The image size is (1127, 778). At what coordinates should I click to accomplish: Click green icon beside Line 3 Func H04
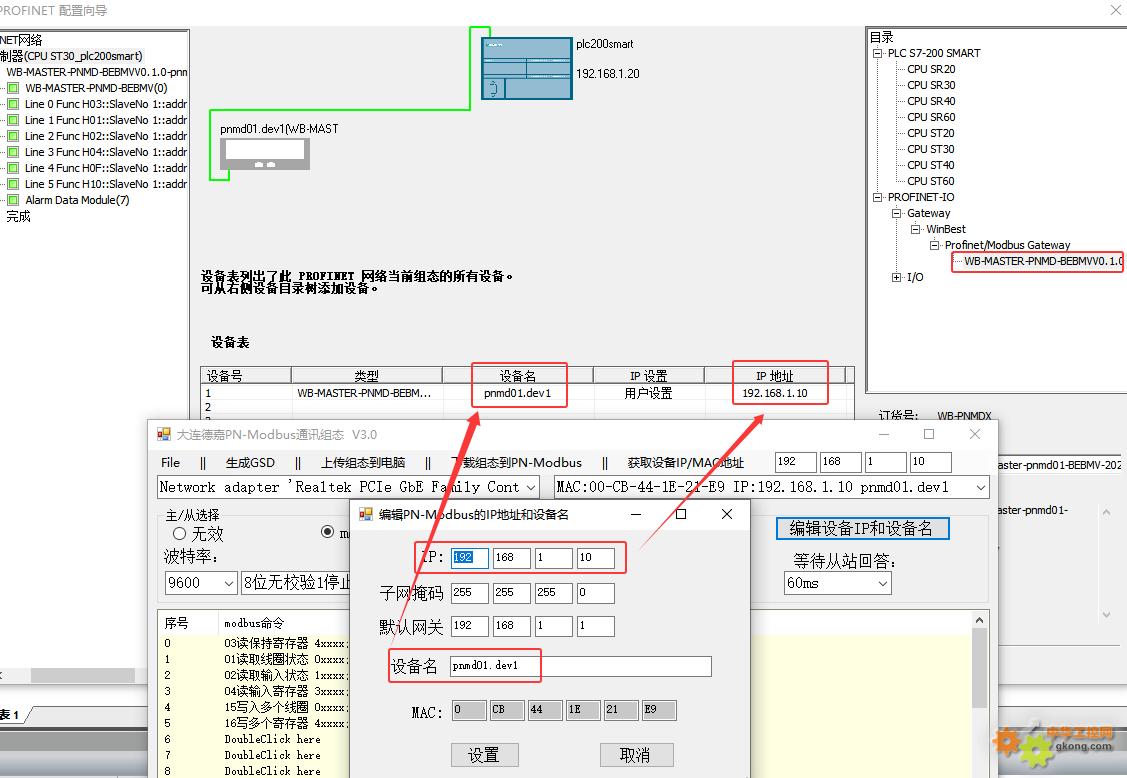pyautogui.click(x=13, y=152)
